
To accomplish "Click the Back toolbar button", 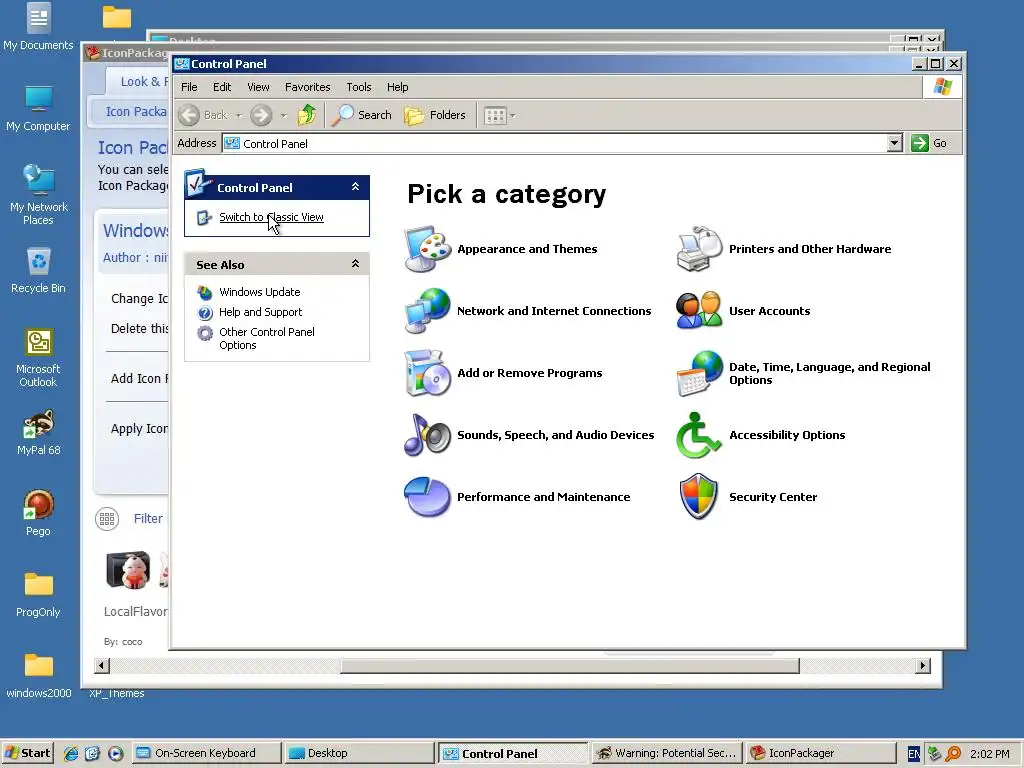I will pyautogui.click(x=203, y=115).
